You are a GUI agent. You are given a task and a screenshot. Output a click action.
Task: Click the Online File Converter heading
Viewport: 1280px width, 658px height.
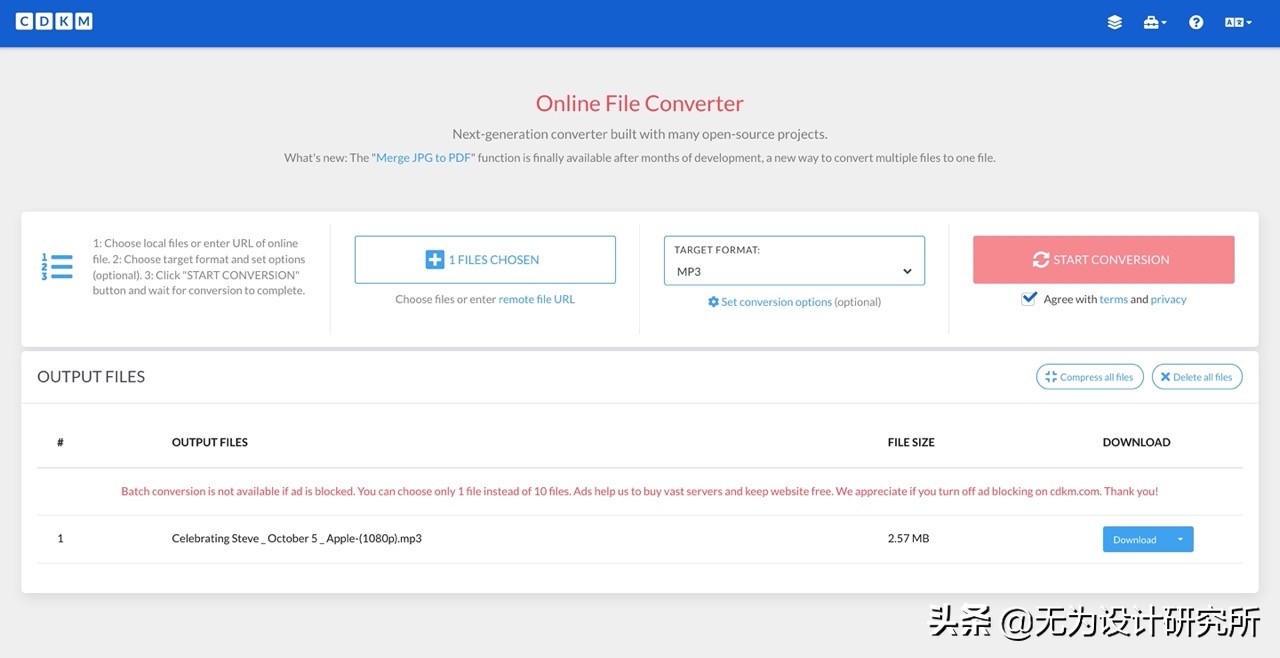click(x=640, y=104)
